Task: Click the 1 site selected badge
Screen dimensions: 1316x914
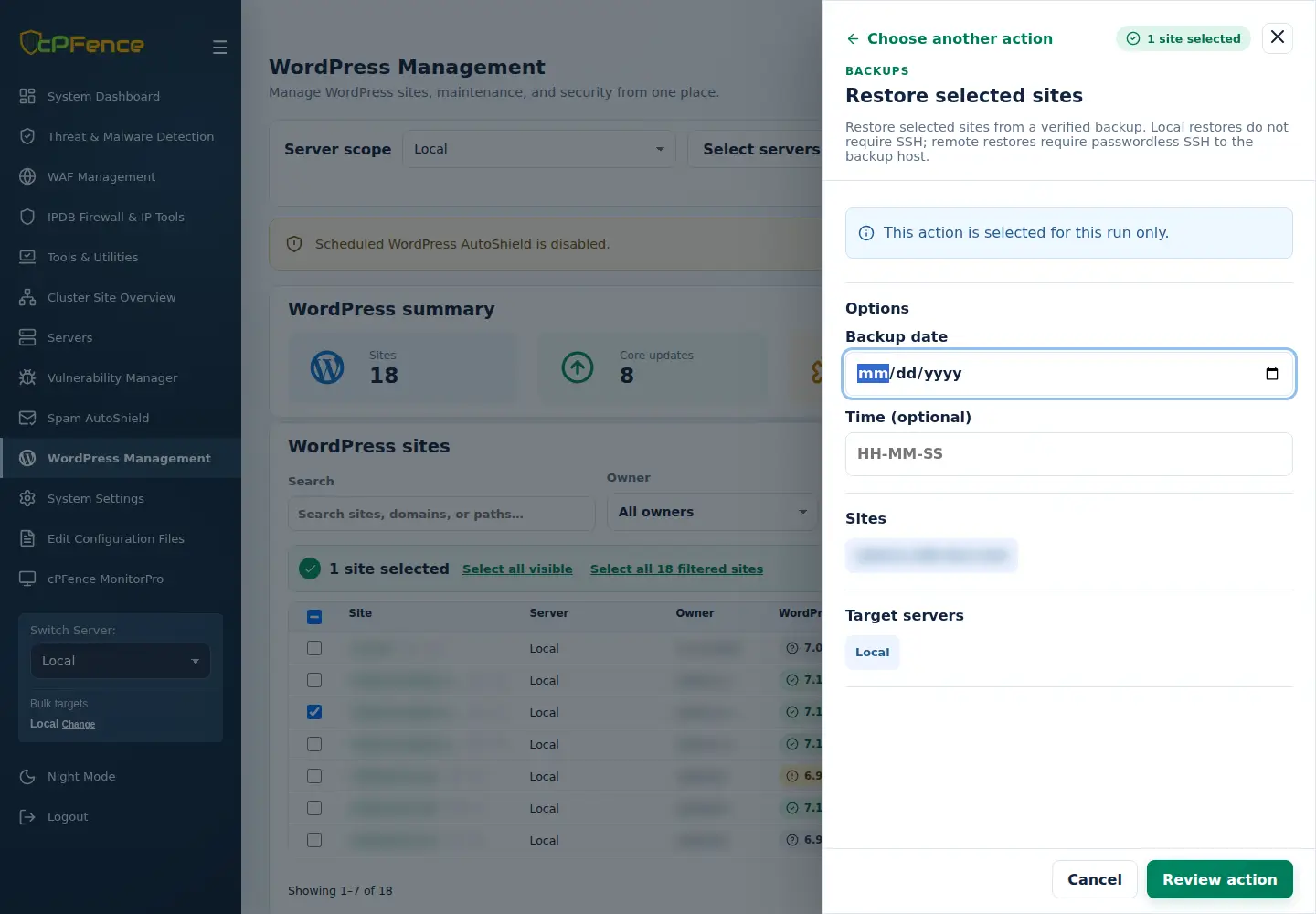Action: pyautogui.click(x=1183, y=38)
